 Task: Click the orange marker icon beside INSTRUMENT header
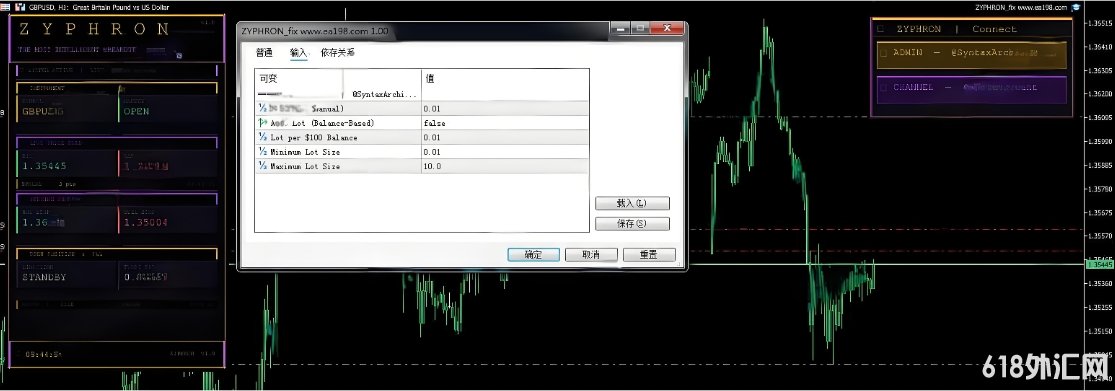[121, 89]
